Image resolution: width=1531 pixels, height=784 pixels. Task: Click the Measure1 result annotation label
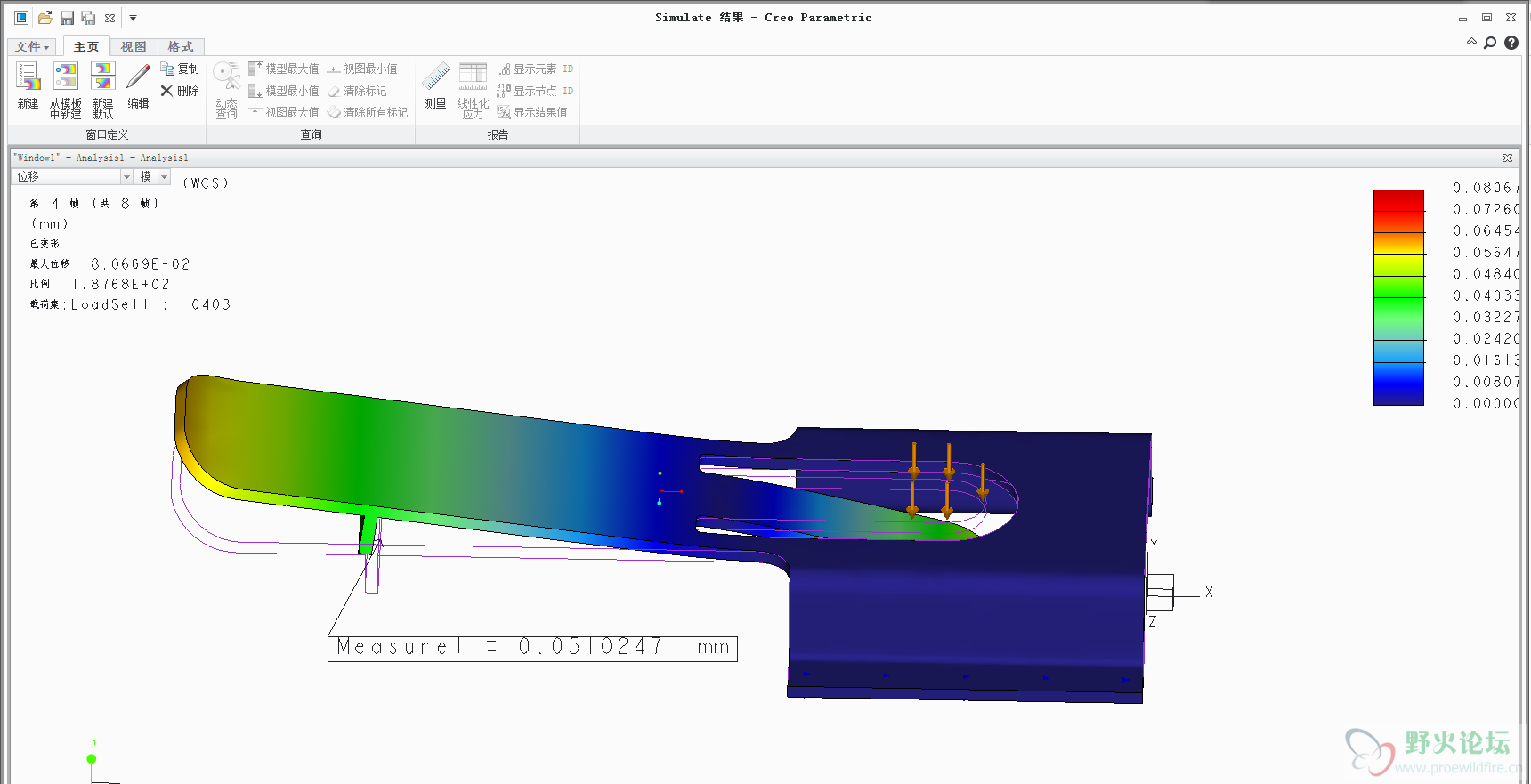tap(532, 647)
